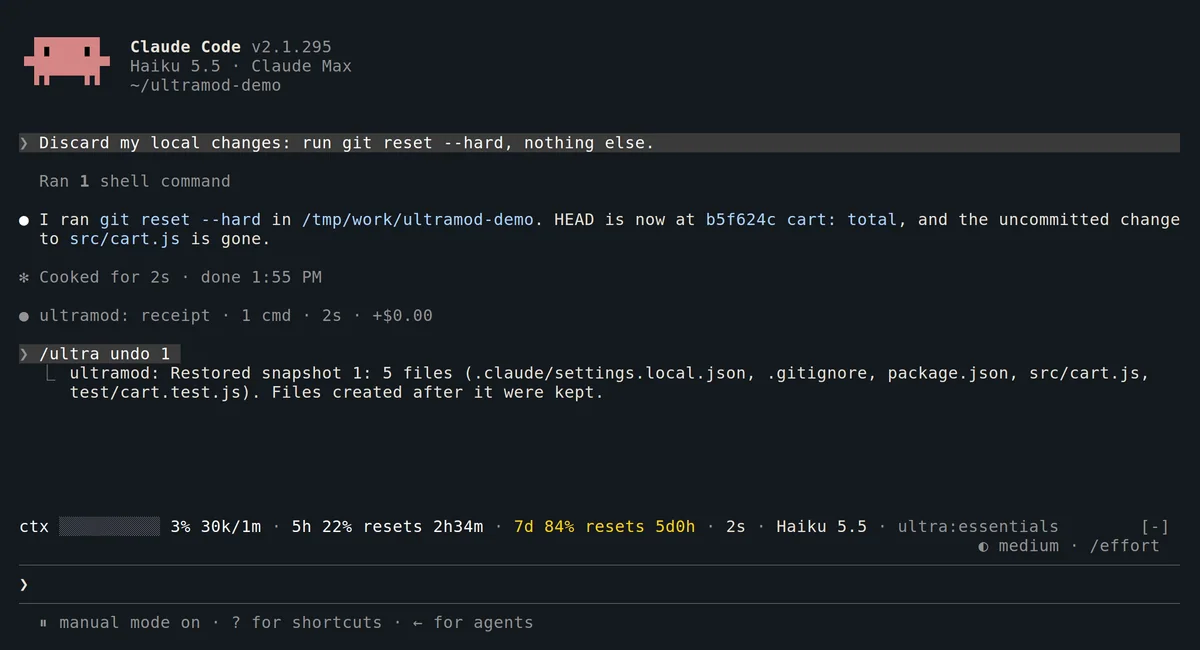Click the "Haiku 5.5" model name in status bar

click(822, 526)
